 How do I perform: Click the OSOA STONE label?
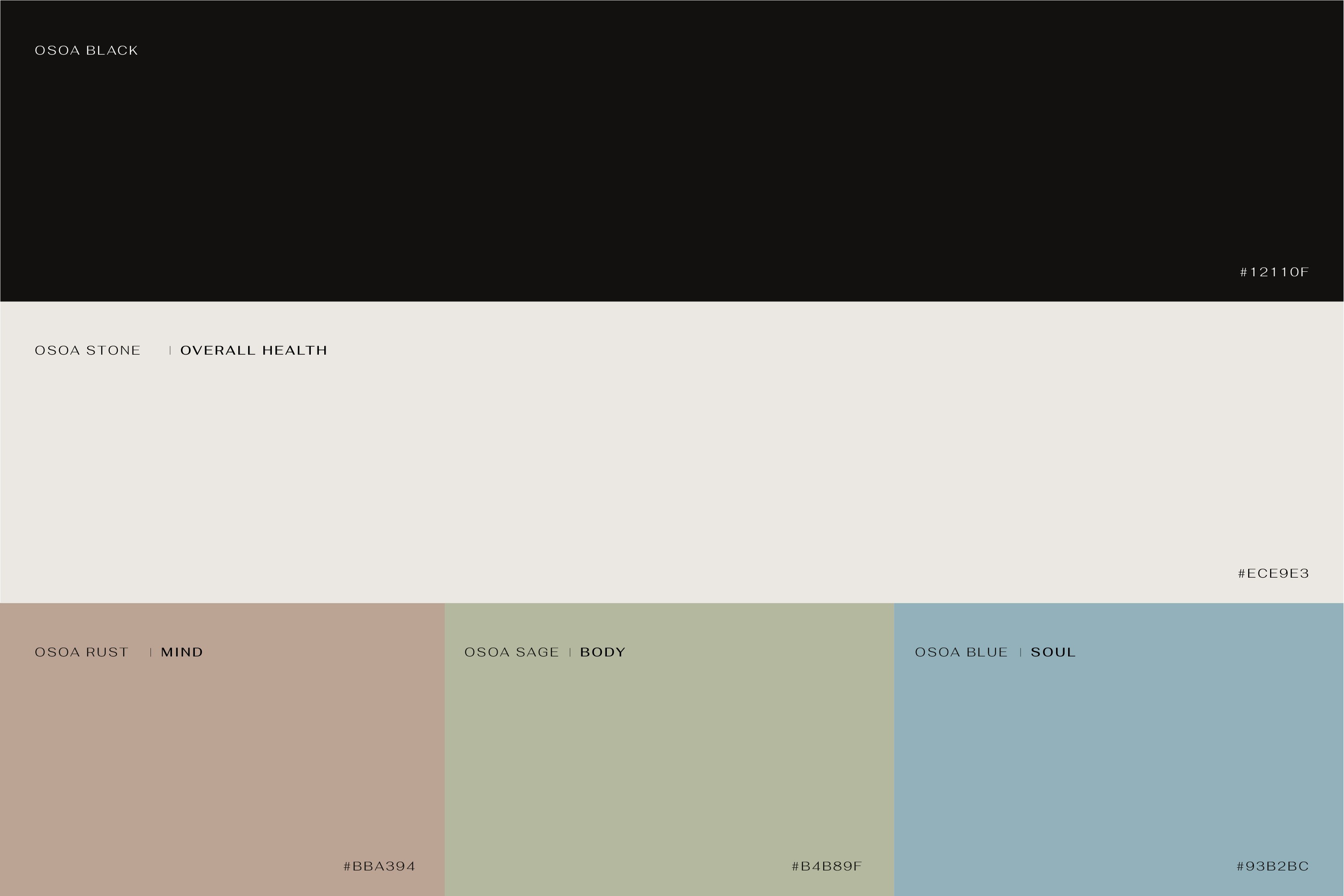click(87, 350)
